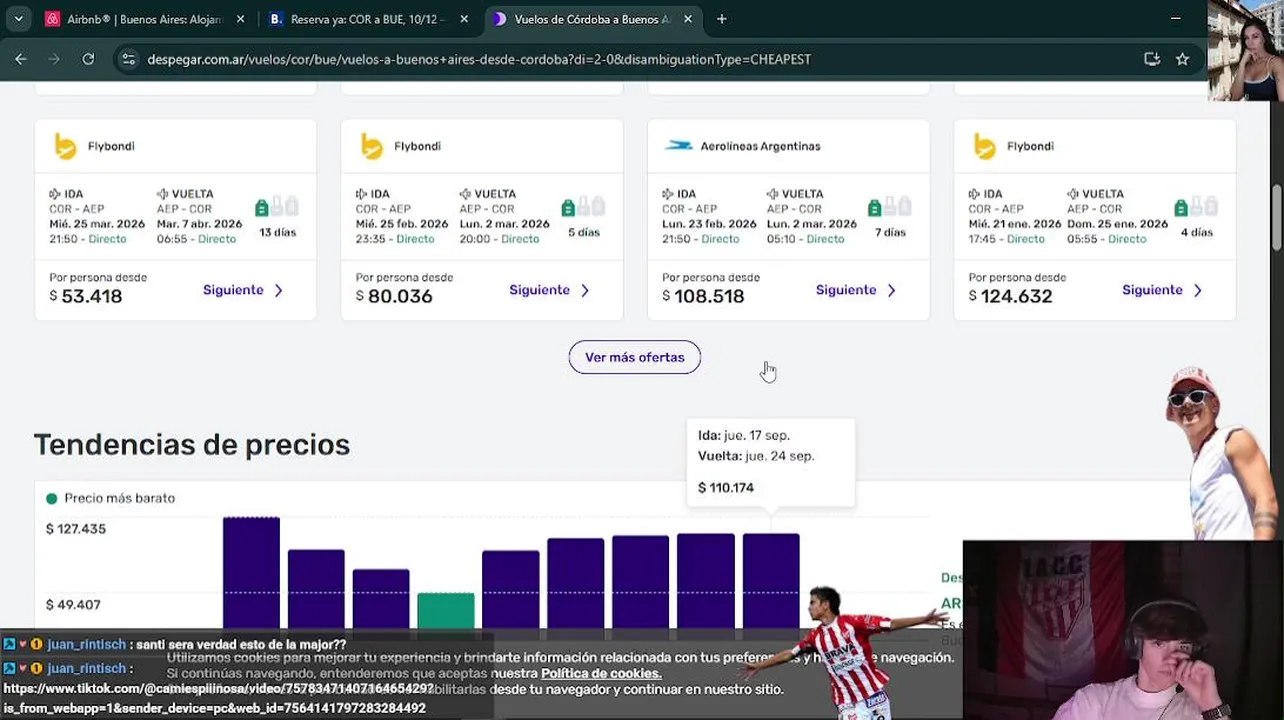Click Lun. 23 feb. 2026 departure date
The width and height of the screenshot is (1284, 720).
(x=709, y=224)
